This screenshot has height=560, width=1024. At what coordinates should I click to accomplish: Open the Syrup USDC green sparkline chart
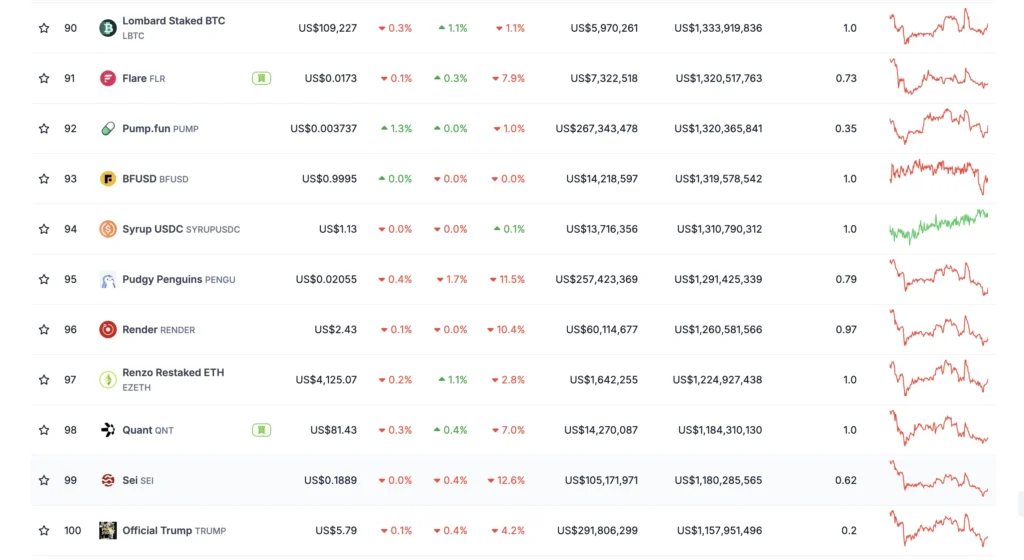(x=938, y=227)
